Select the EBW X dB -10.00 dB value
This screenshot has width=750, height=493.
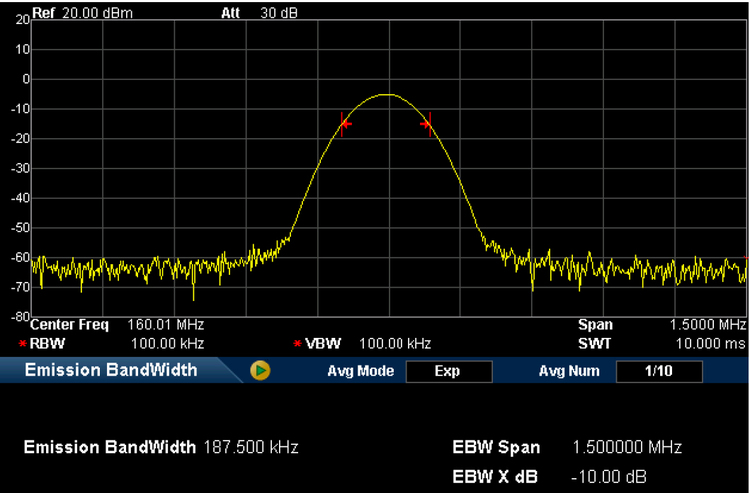[609, 475]
